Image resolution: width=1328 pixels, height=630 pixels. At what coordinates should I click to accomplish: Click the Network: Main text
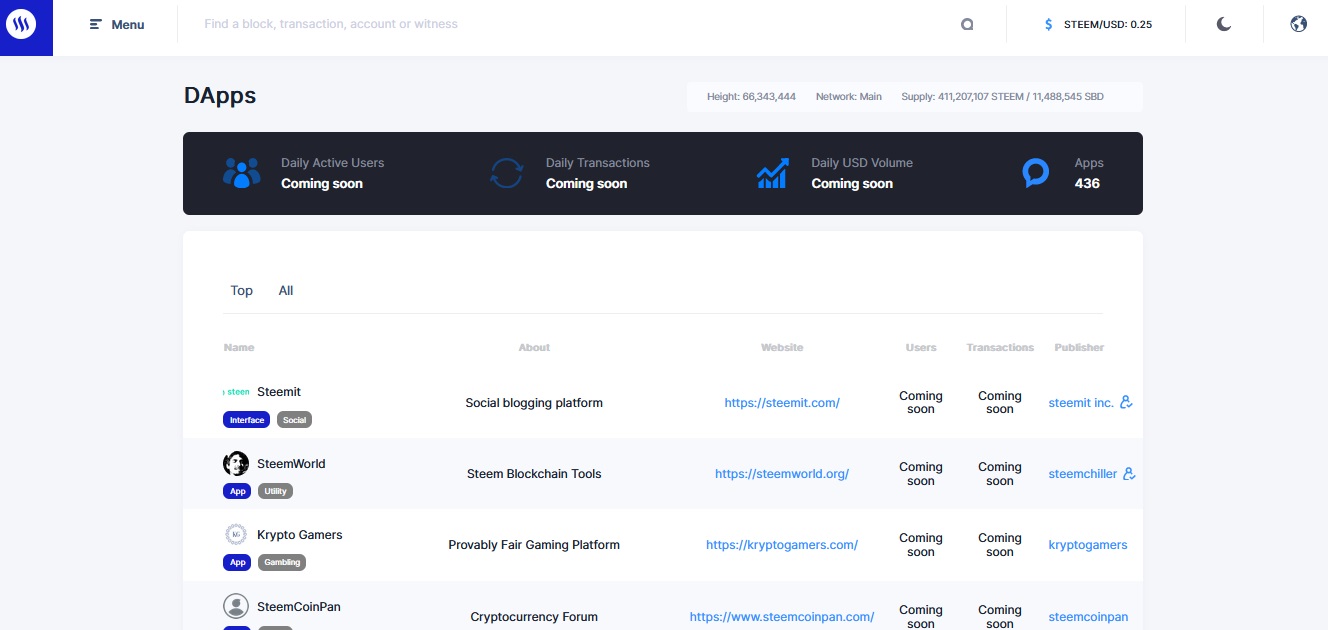849,97
